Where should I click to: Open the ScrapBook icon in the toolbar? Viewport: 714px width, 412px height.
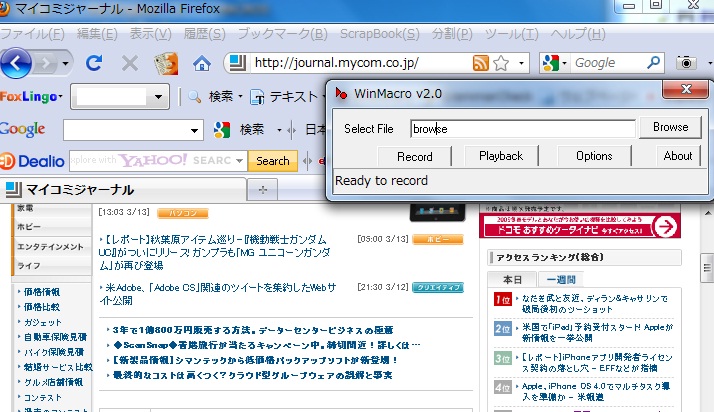click(x=166, y=63)
